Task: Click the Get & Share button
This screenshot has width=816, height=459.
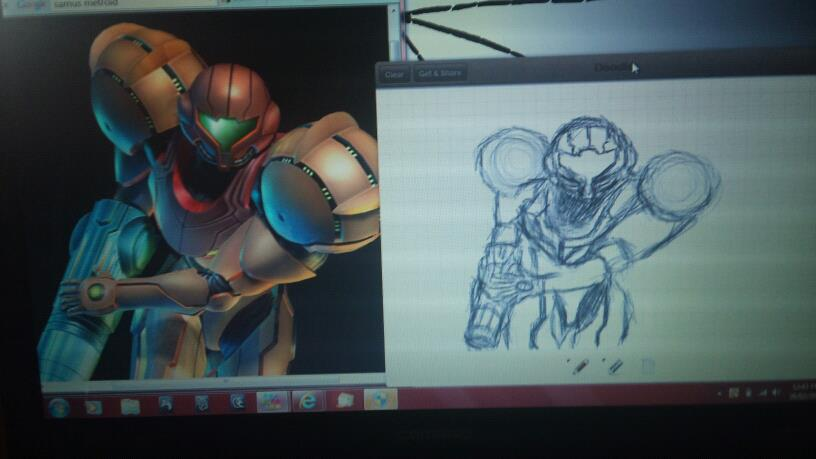Action: point(440,73)
